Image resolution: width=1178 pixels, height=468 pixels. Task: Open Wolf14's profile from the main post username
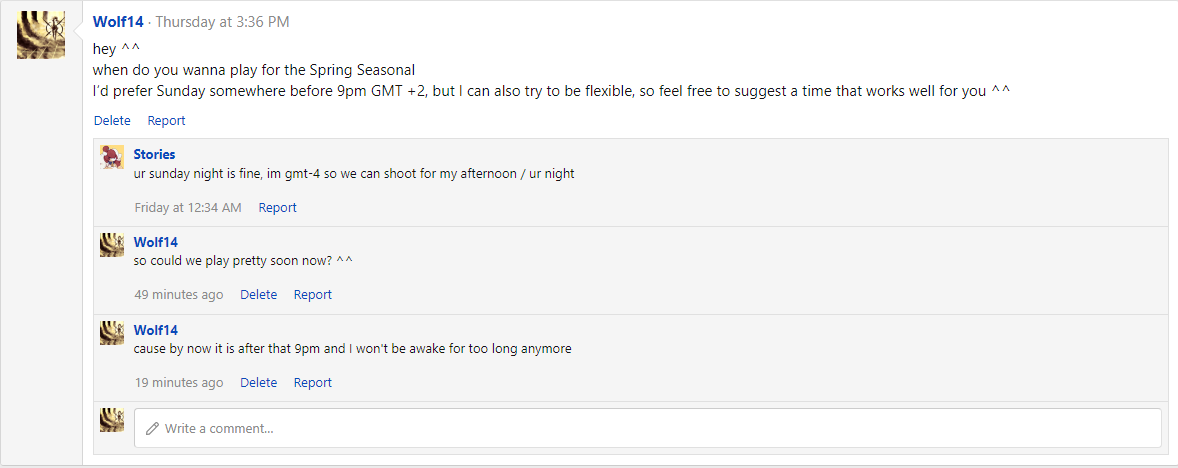point(118,22)
